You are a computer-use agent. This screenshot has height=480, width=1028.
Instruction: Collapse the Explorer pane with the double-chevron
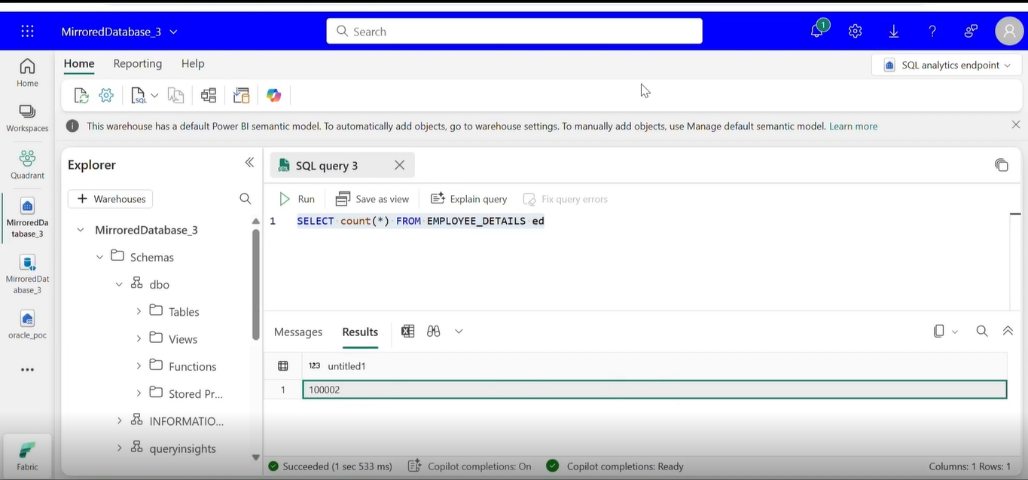pyautogui.click(x=249, y=163)
